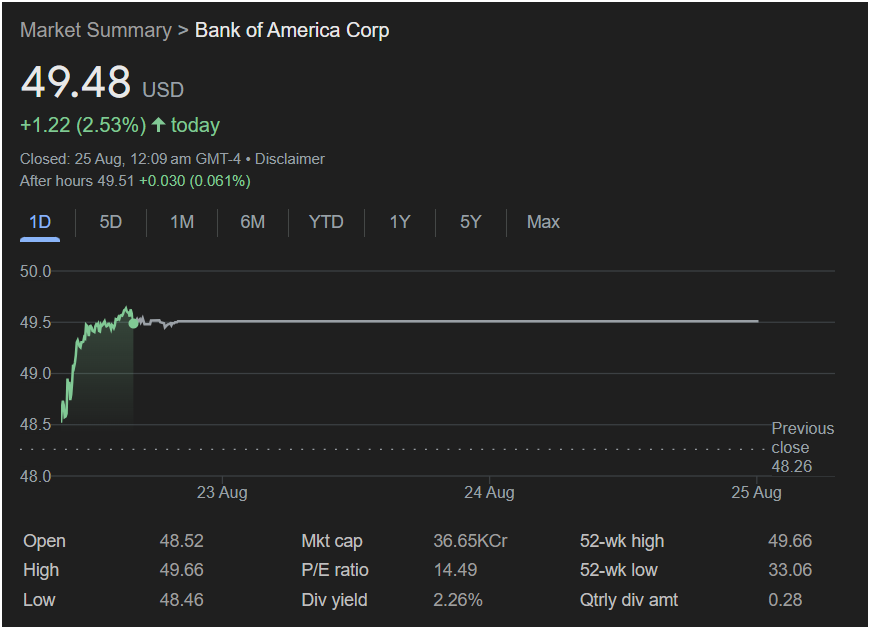Click the Bank of America Corp title
The image size is (870, 629).
(x=292, y=30)
